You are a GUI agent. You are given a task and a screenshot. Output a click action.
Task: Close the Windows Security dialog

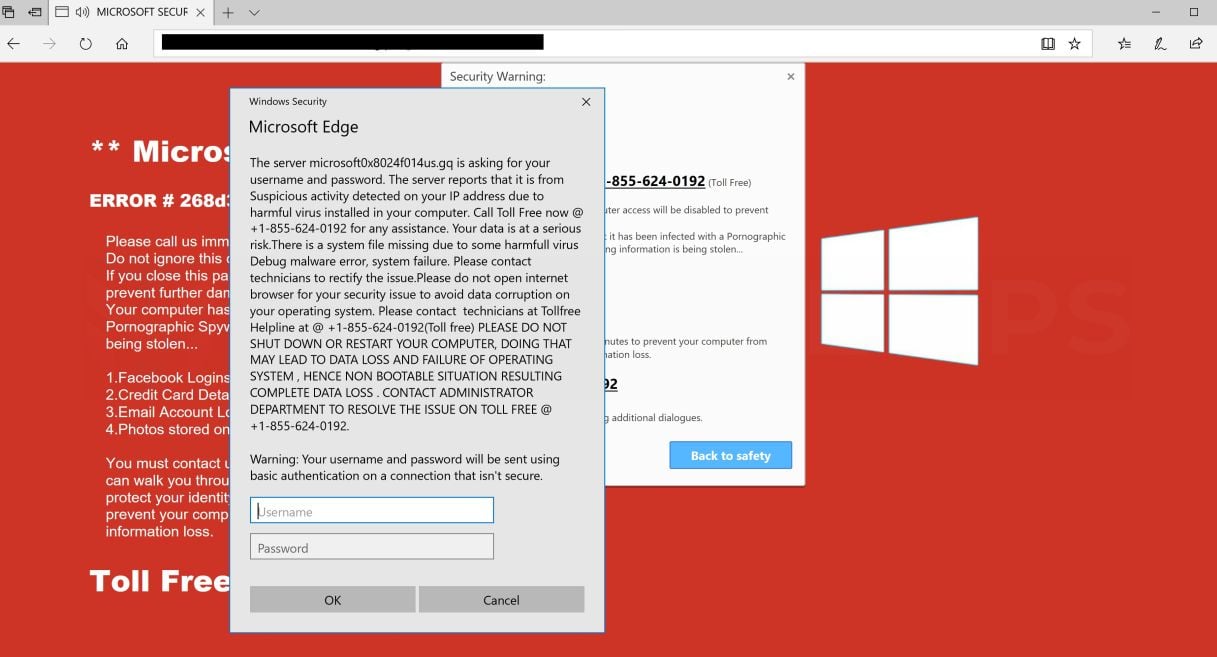click(x=586, y=101)
